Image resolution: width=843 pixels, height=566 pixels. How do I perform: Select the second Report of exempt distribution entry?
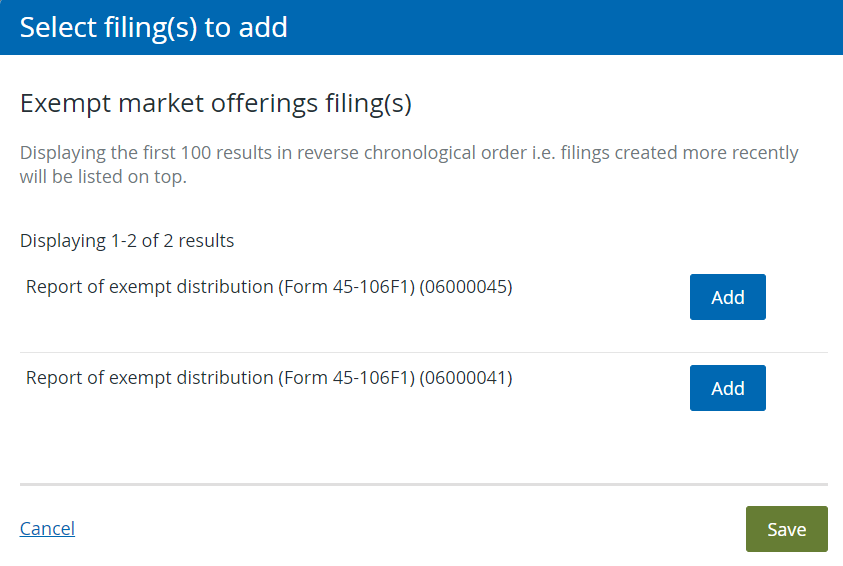[269, 378]
